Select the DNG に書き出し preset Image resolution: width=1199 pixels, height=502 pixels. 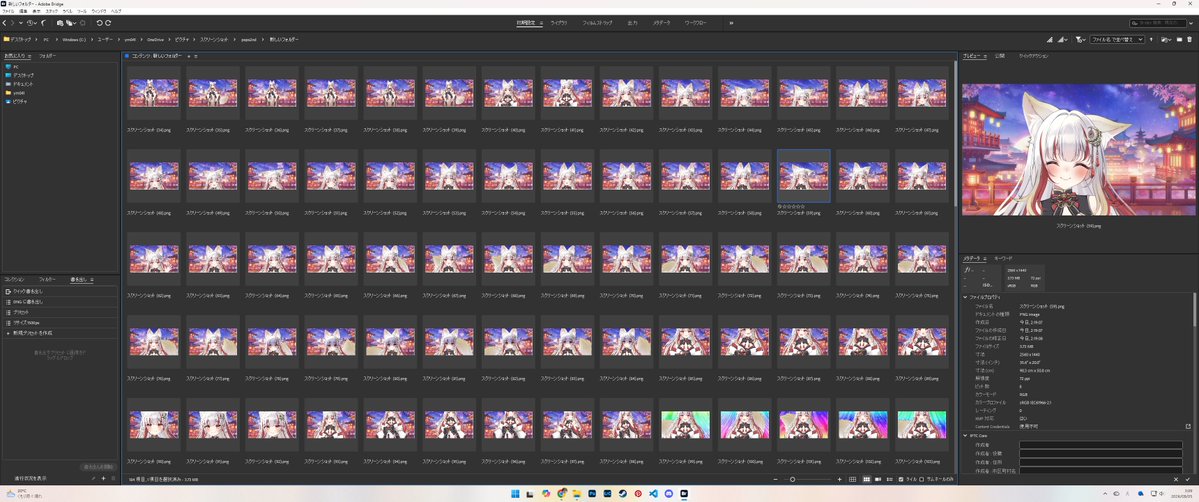tap(28, 302)
